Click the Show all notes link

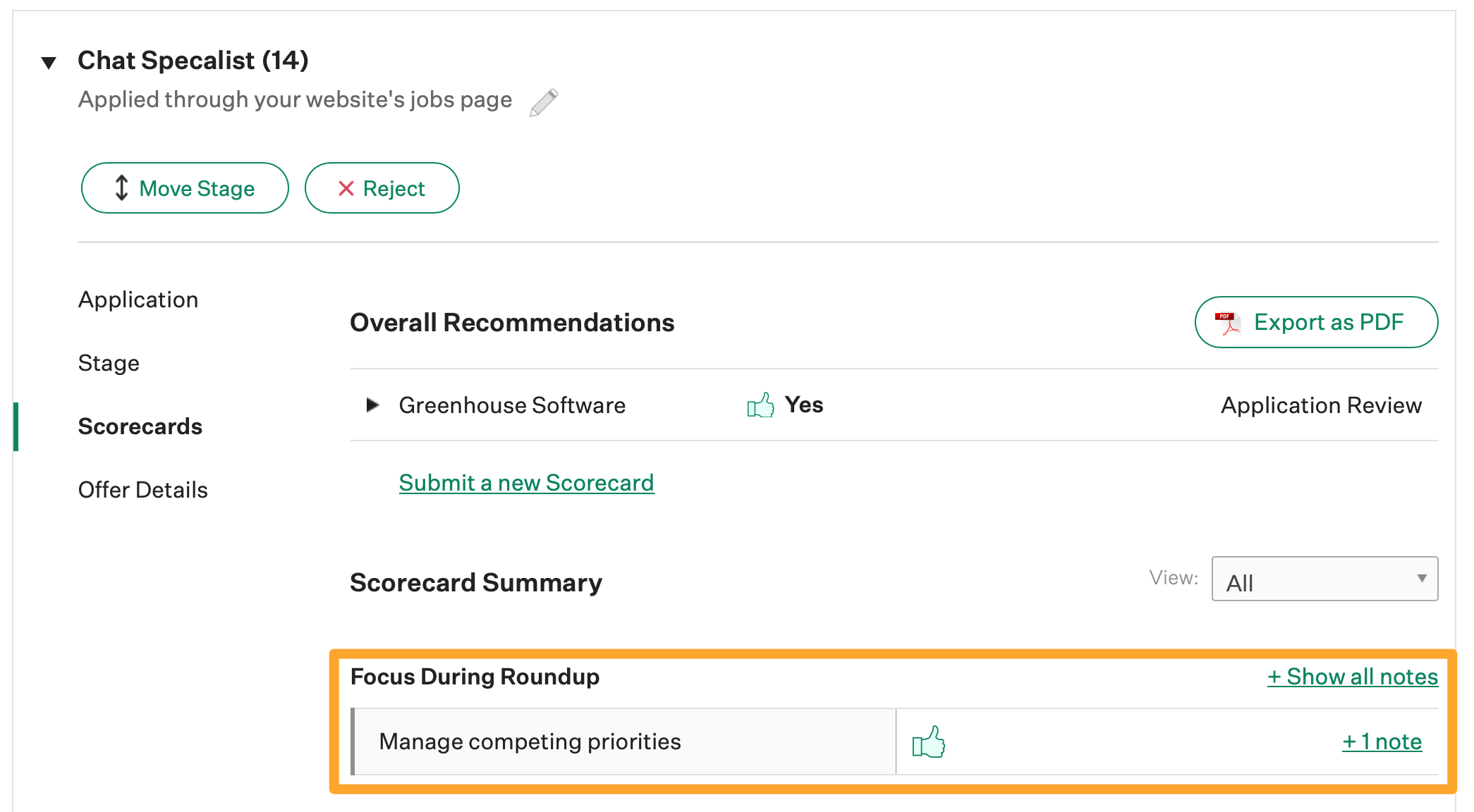[1352, 677]
